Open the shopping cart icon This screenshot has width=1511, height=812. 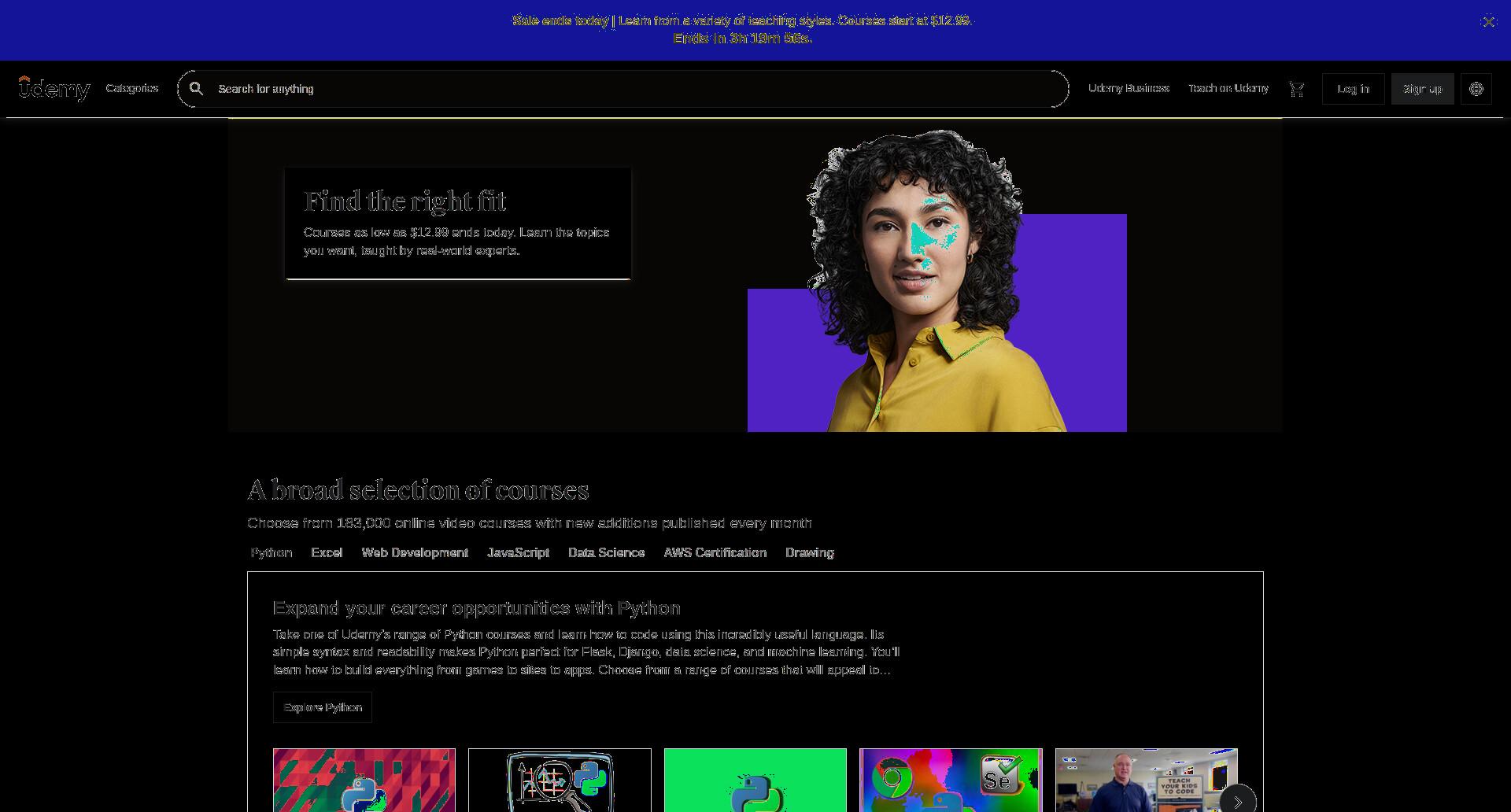coord(1296,89)
